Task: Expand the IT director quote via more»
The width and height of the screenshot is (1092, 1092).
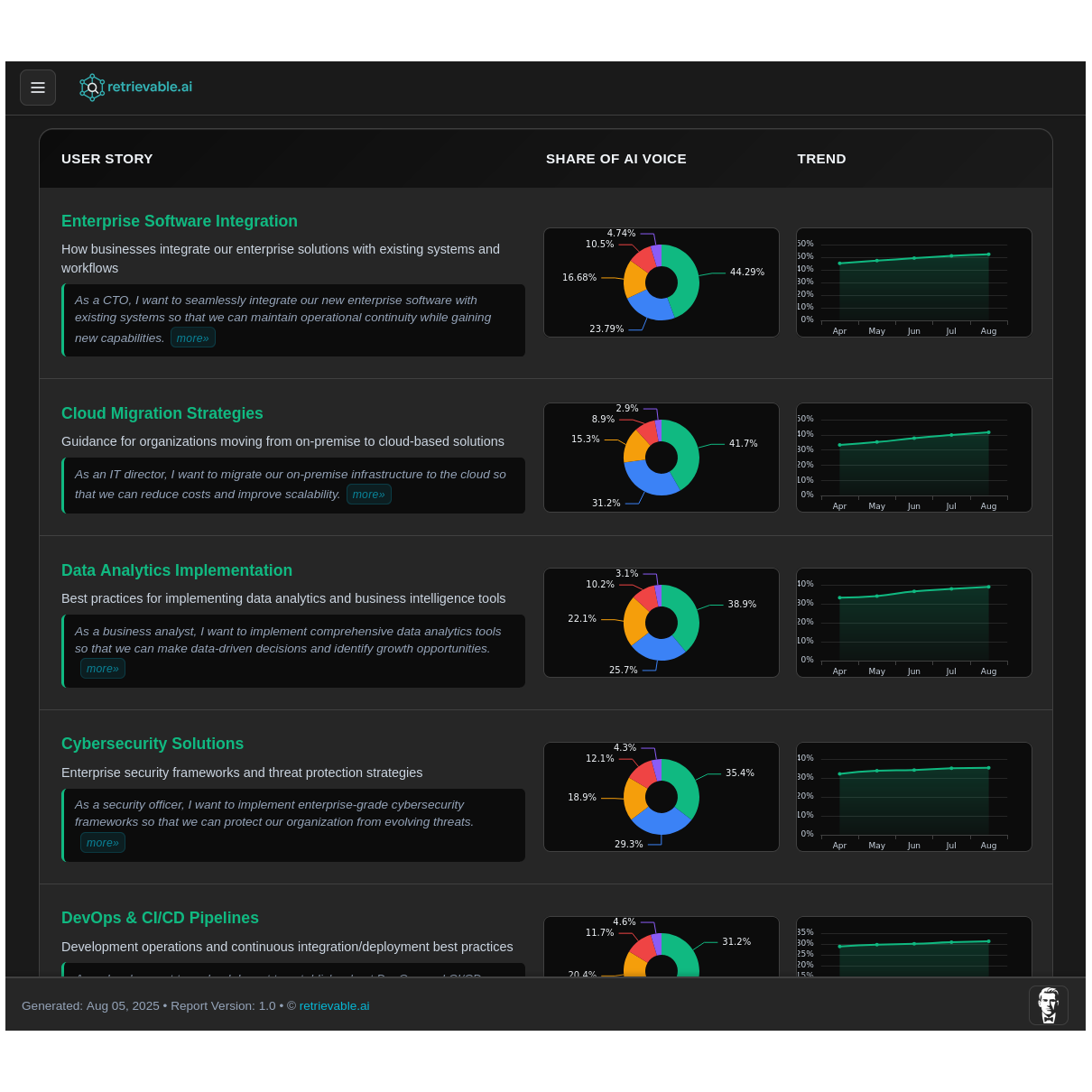Action: coord(368,494)
